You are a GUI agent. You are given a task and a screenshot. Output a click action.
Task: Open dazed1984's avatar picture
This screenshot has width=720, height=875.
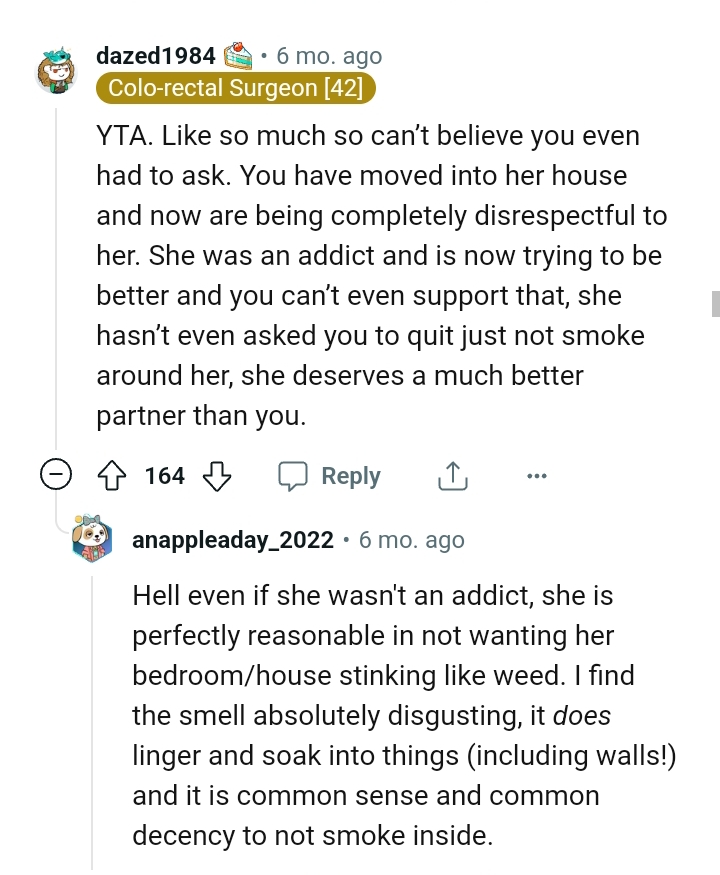click(x=57, y=70)
